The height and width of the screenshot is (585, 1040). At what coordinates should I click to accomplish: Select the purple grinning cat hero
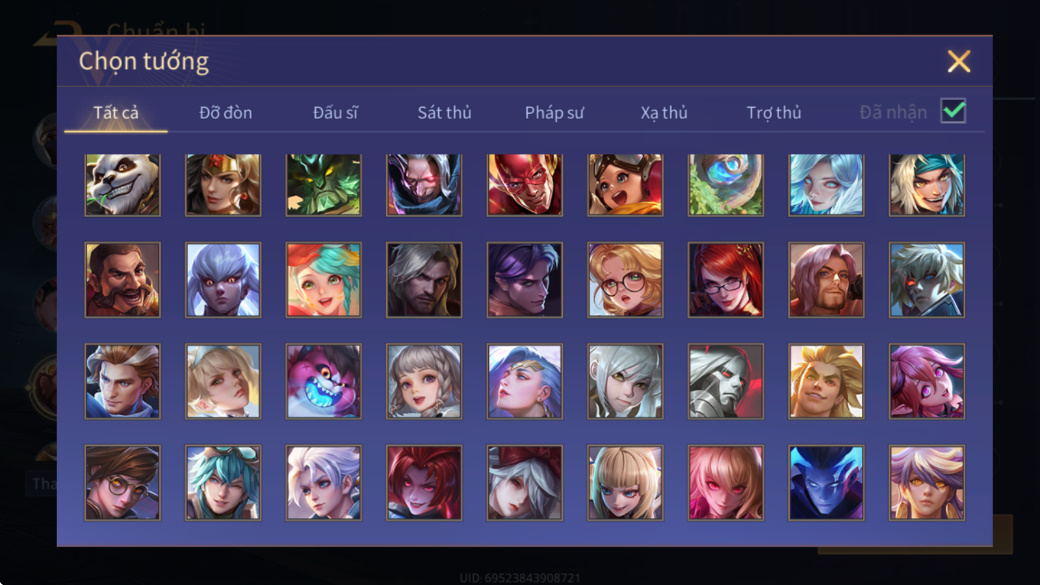click(324, 381)
